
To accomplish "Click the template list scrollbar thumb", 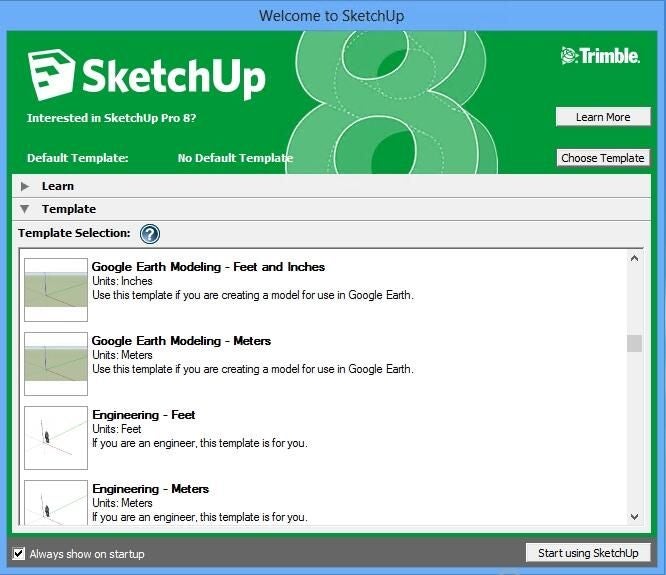I will (x=635, y=344).
